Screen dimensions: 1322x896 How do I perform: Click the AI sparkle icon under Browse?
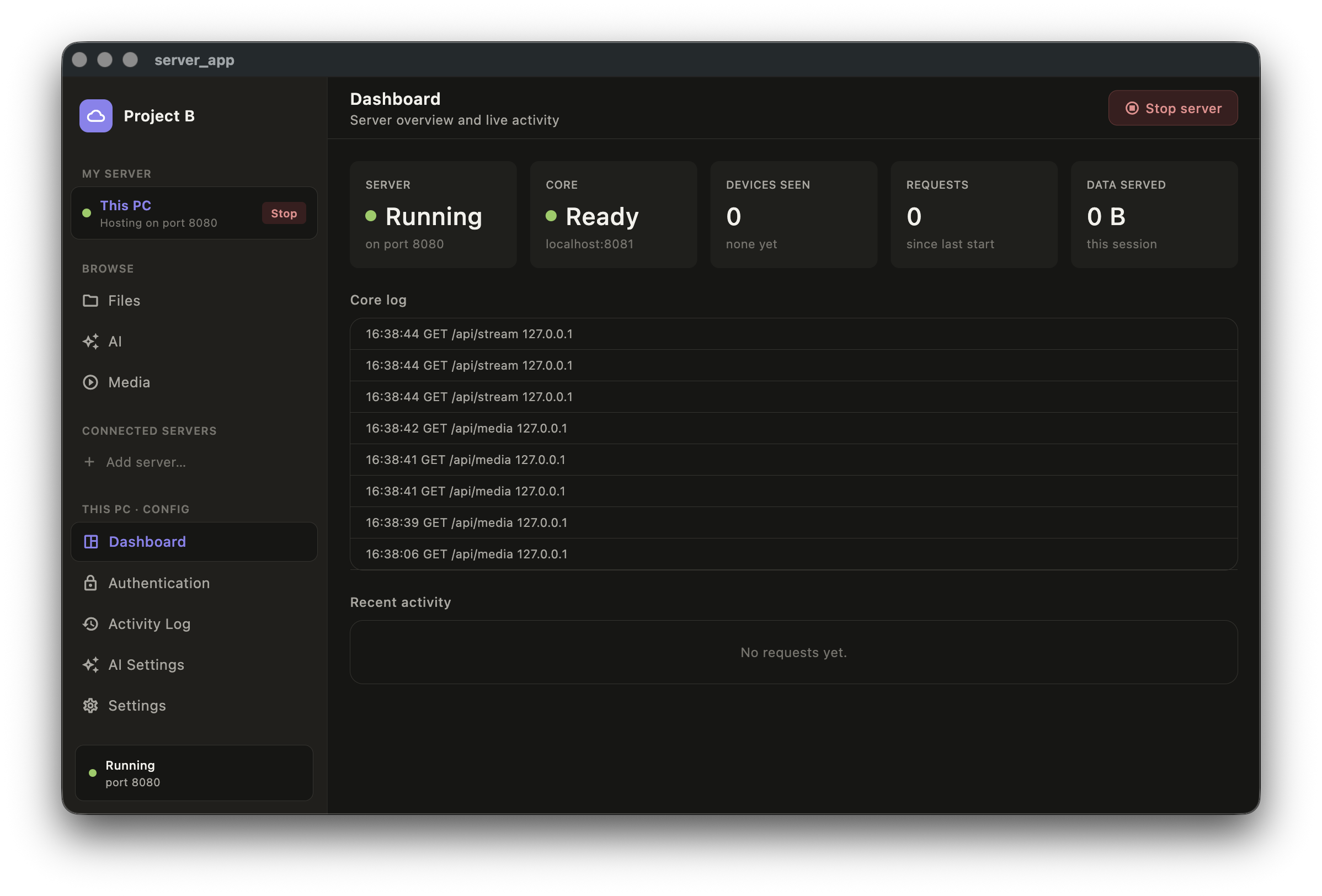click(x=90, y=342)
